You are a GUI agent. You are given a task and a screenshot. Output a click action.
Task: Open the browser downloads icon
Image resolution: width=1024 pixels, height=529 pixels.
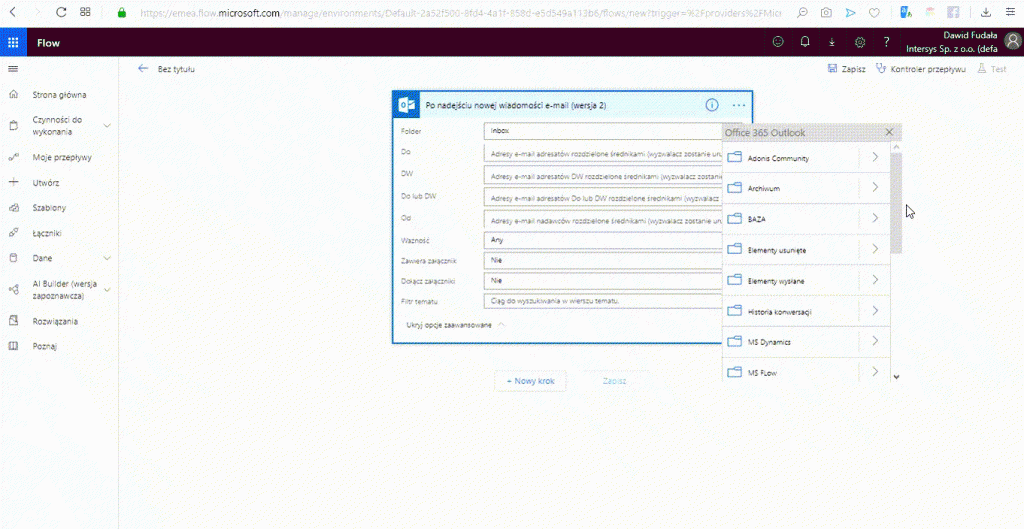pyautogui.click(x=985, y=12)
